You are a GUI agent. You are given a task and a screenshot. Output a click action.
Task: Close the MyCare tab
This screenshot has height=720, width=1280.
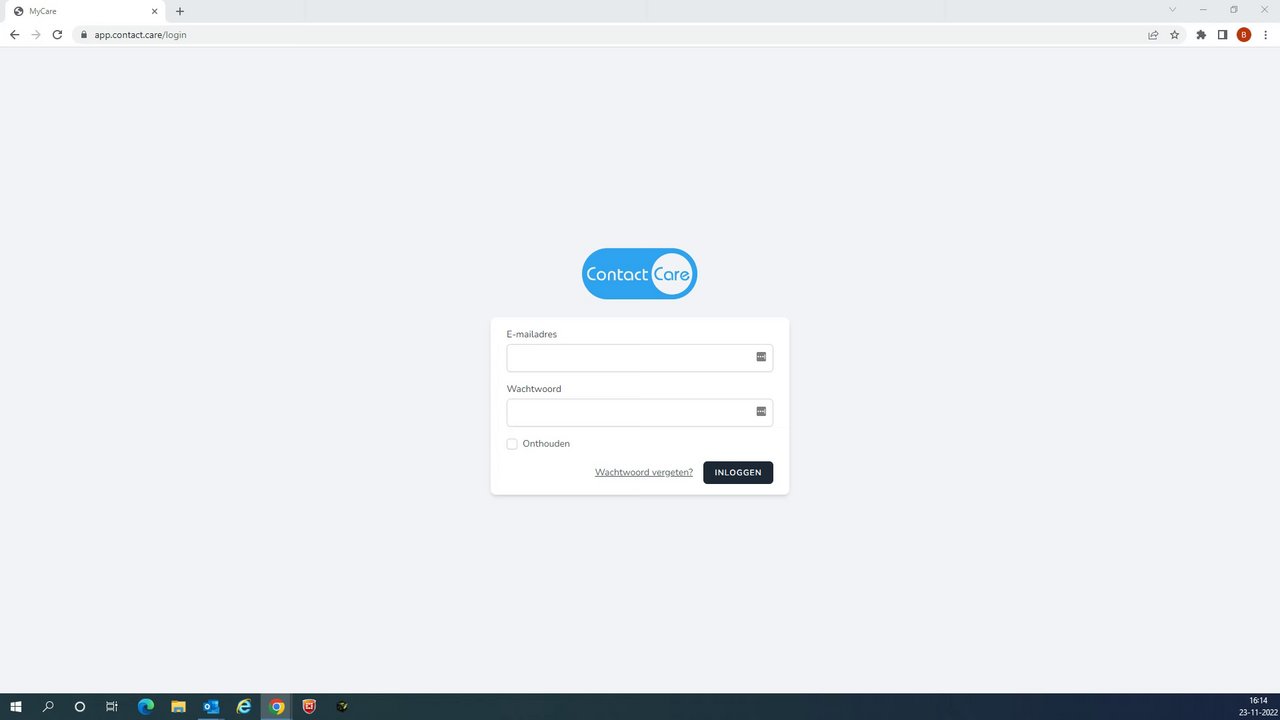[154, 11]
